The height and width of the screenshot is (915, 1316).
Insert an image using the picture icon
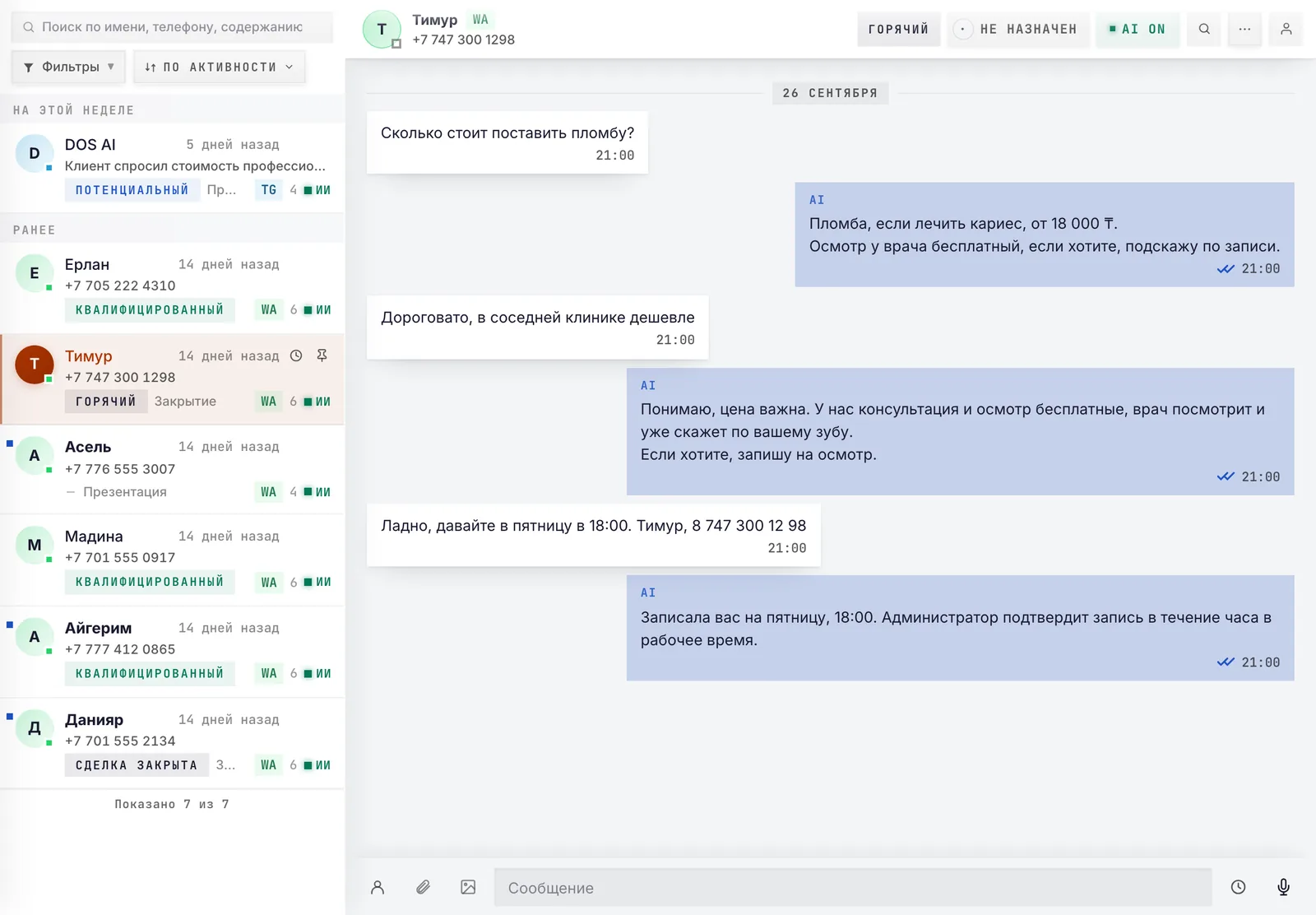point(468,887)
